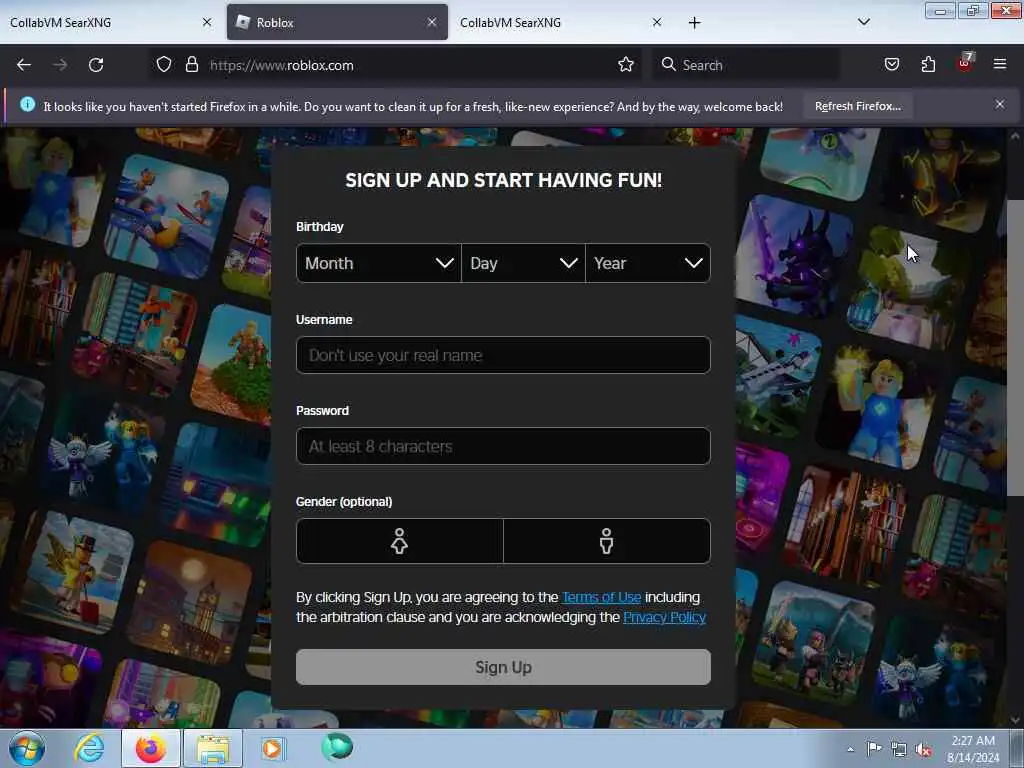The image size is (1024, 768).
Task: Open a new browser tab
Action: [x=694, y=23]
